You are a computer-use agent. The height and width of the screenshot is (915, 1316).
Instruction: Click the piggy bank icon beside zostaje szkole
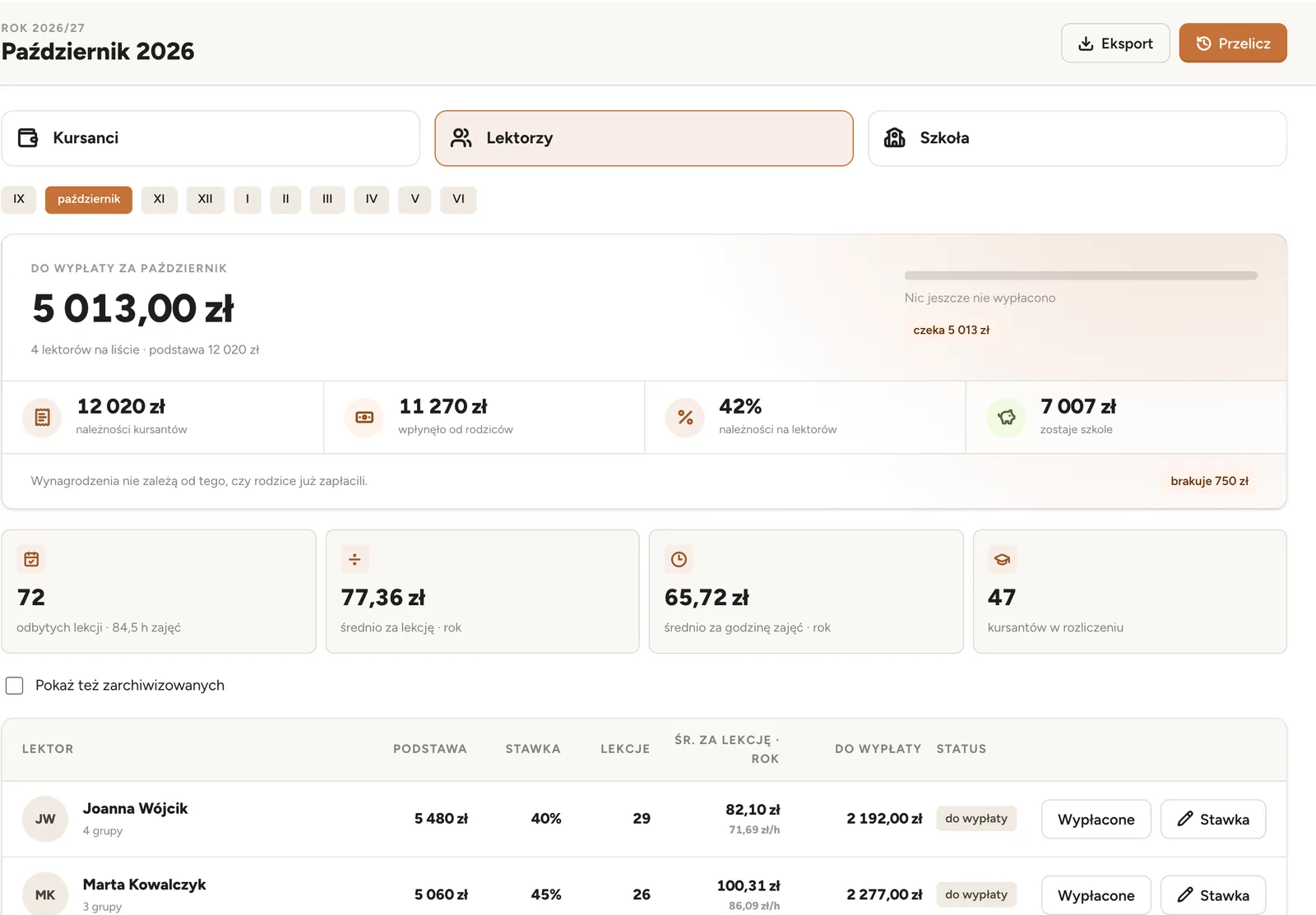point(1006,418)
